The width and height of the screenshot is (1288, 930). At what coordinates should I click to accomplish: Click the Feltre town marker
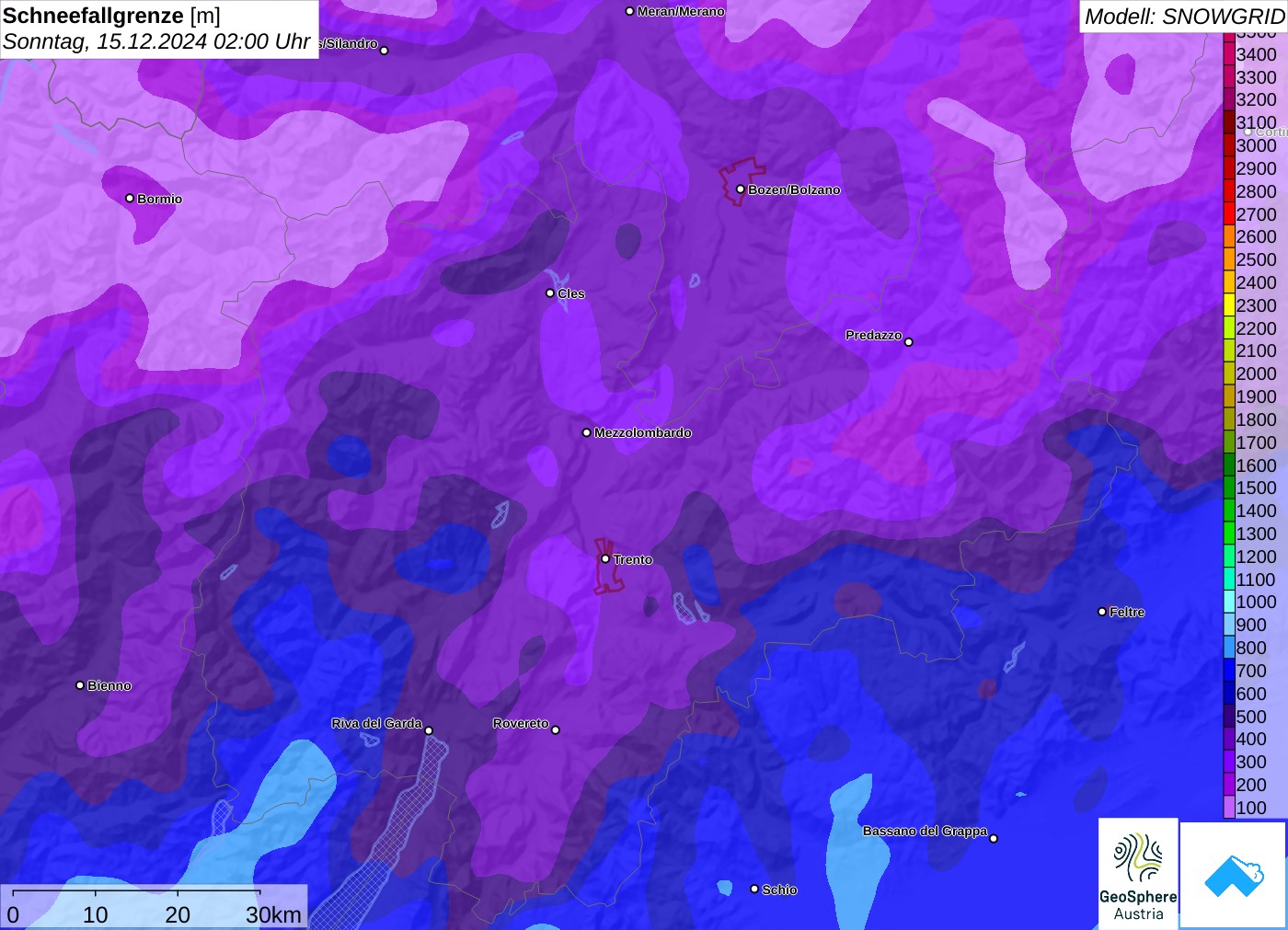pyautogui.click(x=1102, y=612)
